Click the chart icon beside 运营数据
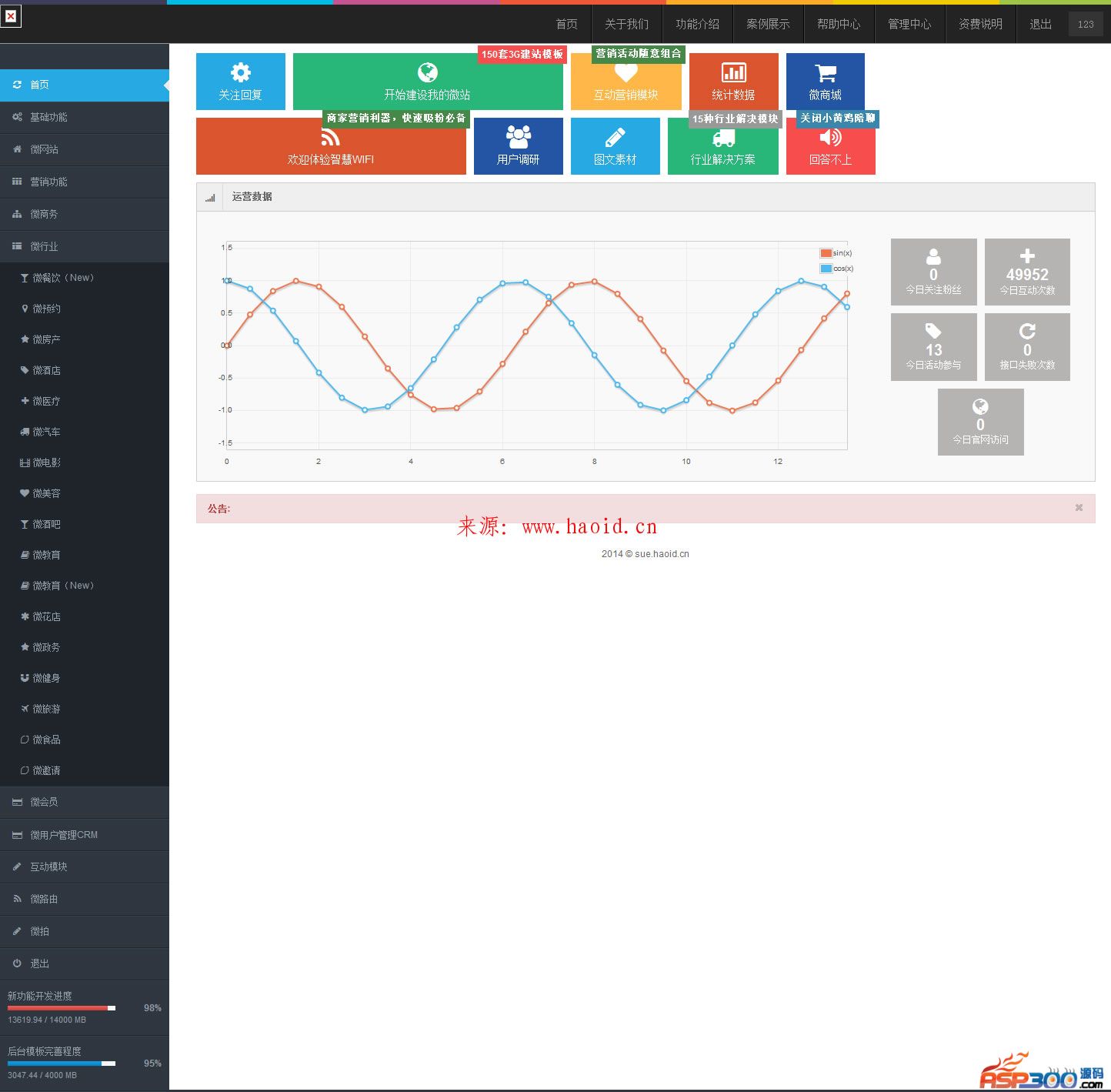Image resolution: width=1111 pixels, height=1092 pixels. point(210,198)
